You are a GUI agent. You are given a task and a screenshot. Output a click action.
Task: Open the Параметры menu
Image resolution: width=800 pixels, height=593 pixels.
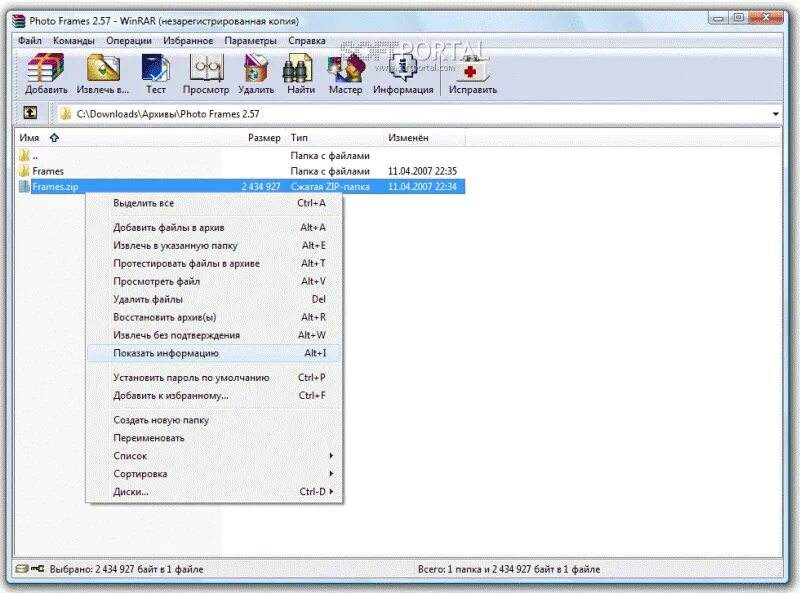click(x=251, y=40)
